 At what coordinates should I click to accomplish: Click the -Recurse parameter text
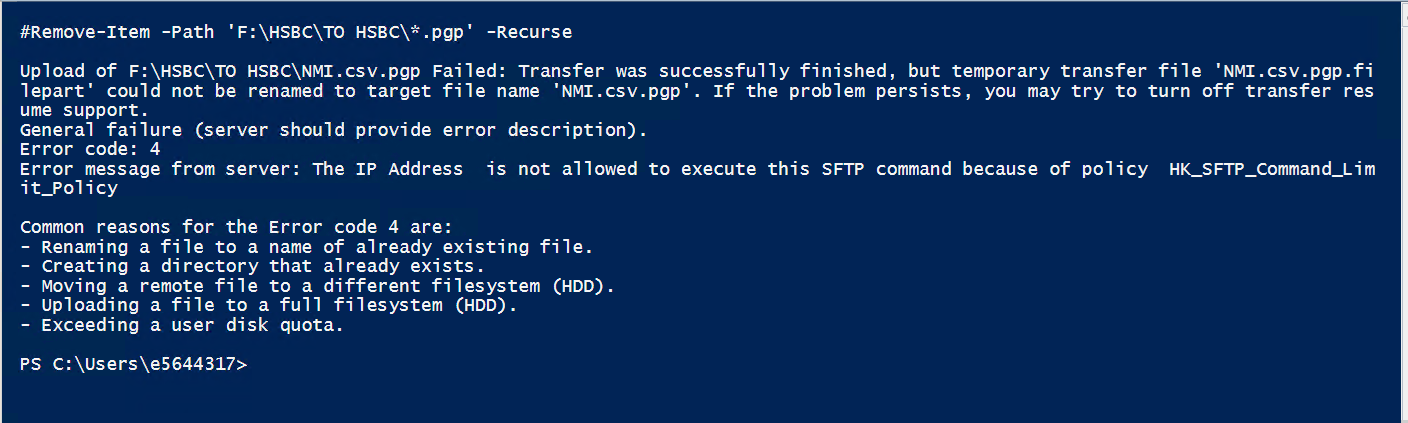coord(529,32)
